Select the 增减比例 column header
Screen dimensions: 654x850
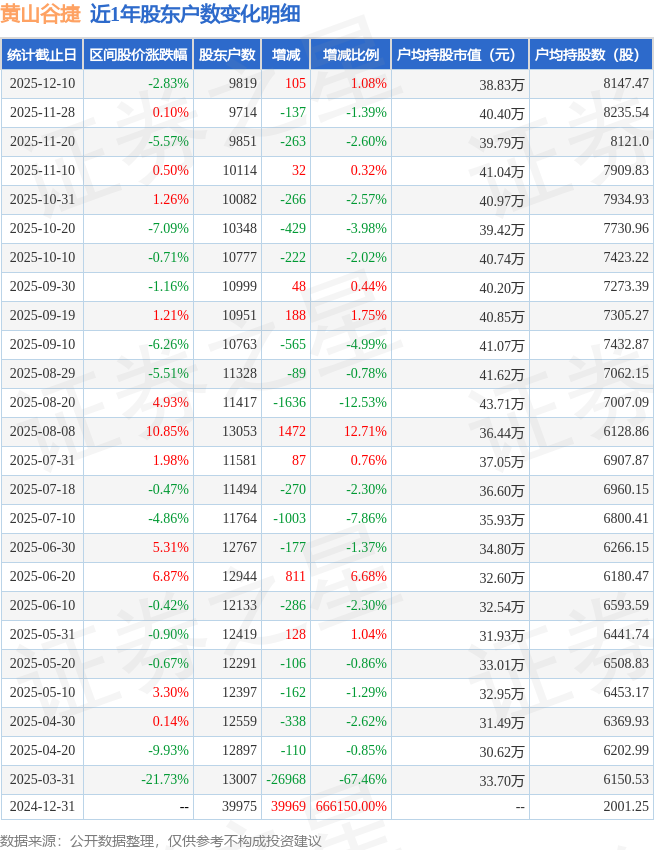click(x=350, y=55)
